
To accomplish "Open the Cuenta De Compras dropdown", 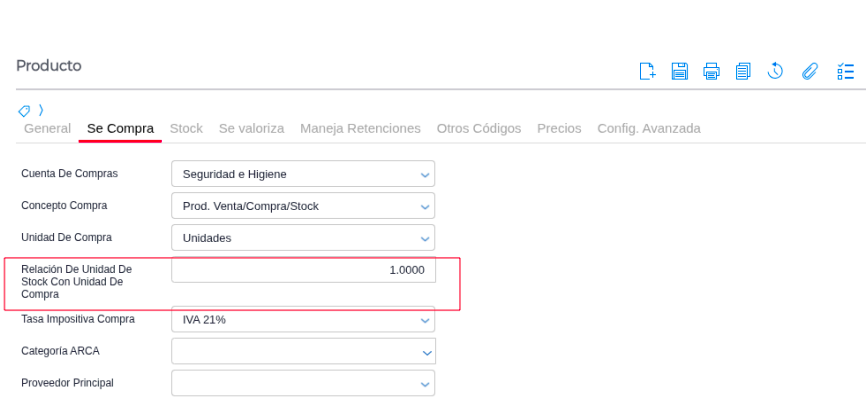I will [303, 174].
